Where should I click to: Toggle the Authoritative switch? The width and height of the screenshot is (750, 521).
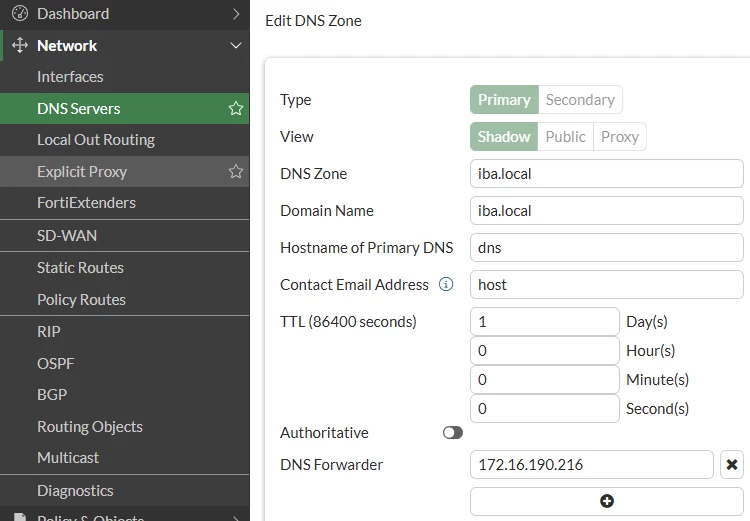click(452, 432)
